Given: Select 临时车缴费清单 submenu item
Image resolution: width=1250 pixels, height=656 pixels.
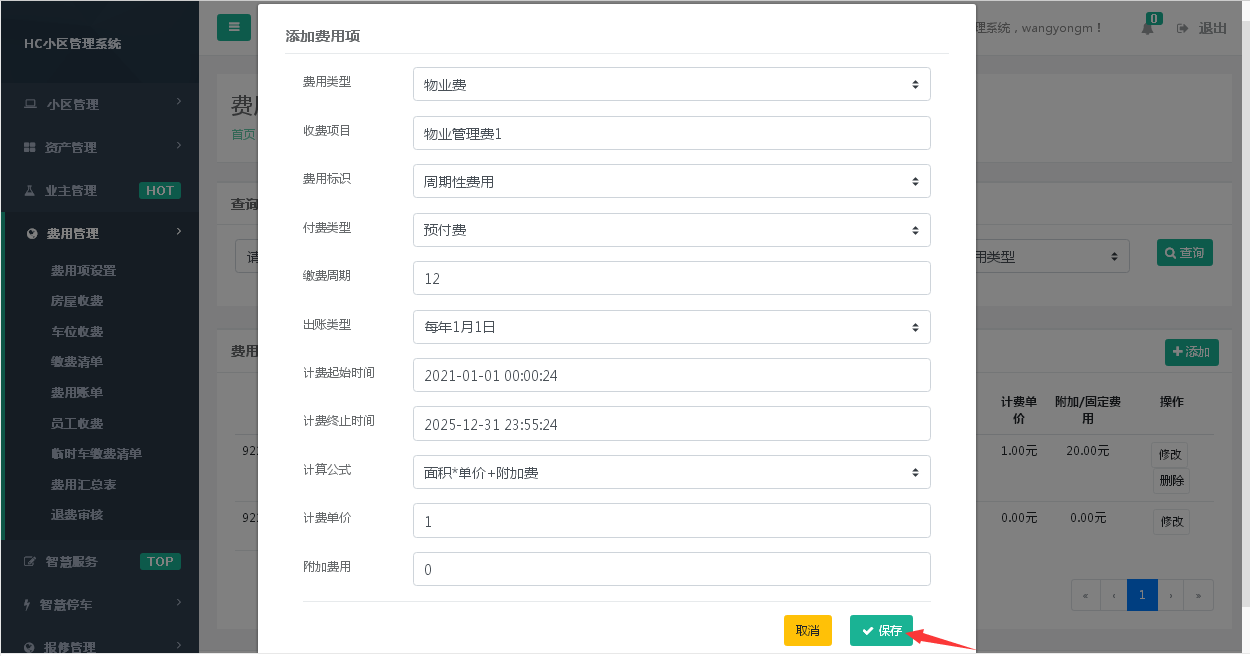Looking at the screenshot, I should click(96, 454).
